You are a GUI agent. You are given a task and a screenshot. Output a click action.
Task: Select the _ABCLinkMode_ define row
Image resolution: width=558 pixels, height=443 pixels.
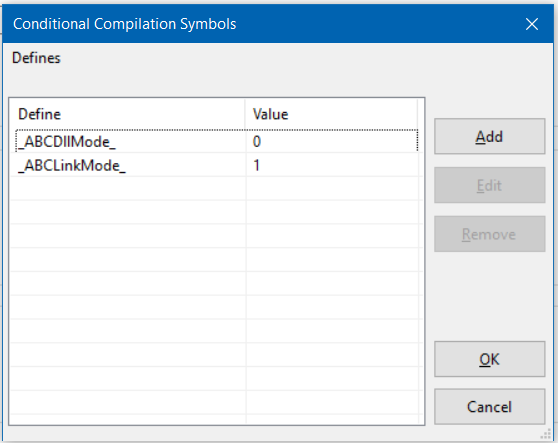pos(217,165)
